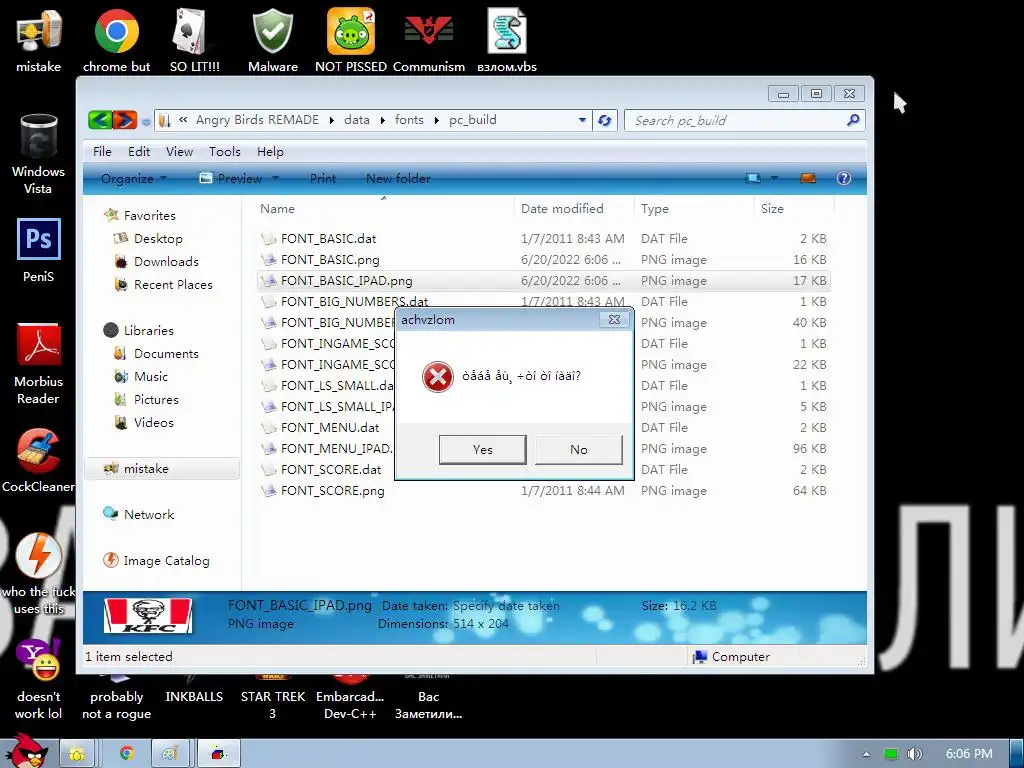
Task: Click the search magnifier icon
Action: 853,120
